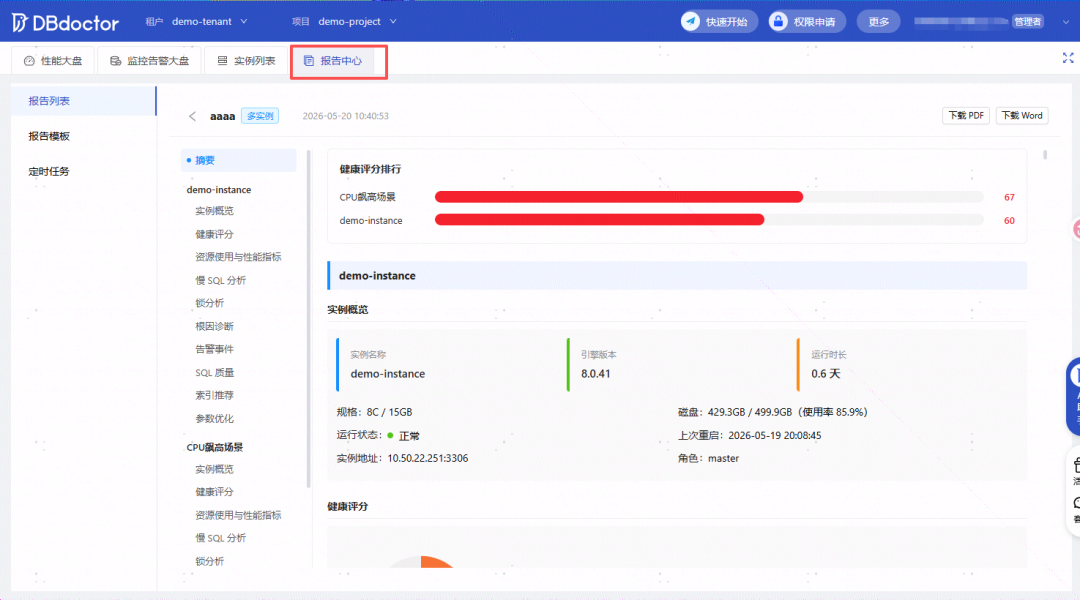1080x600 pixels.
Task: Jump to 根因诊断 in the outline
Action: tap(214, 327)
